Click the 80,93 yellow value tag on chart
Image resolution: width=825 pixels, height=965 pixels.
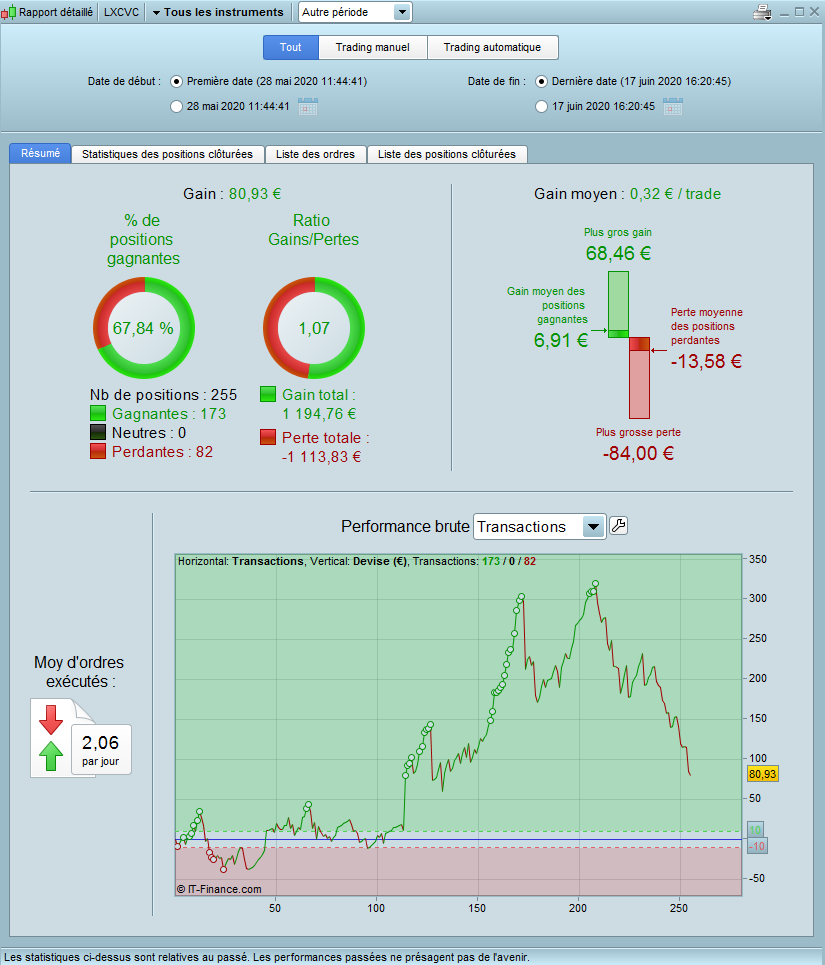click(x=763, y=774)
